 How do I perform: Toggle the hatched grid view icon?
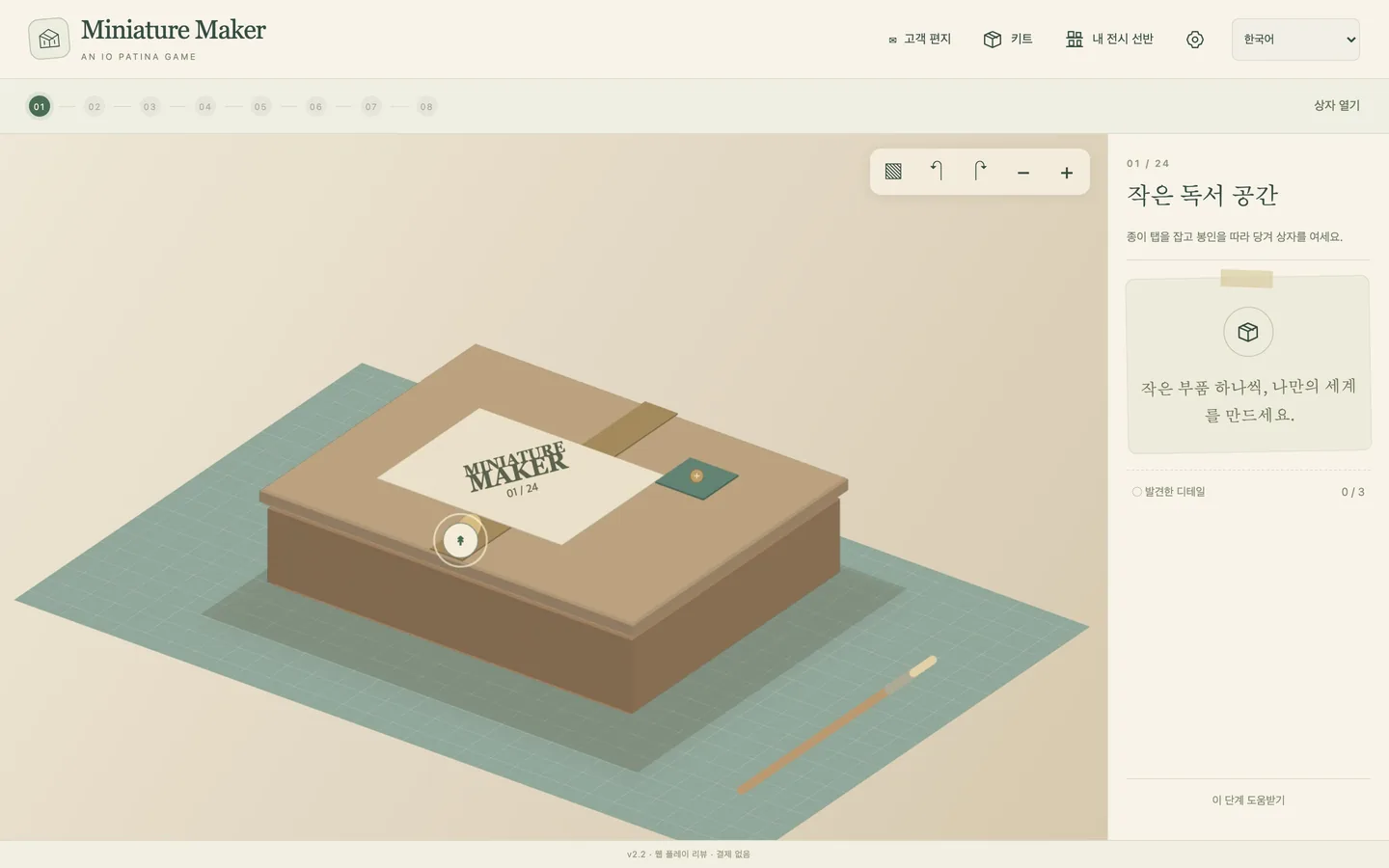(x=893, y=172)
